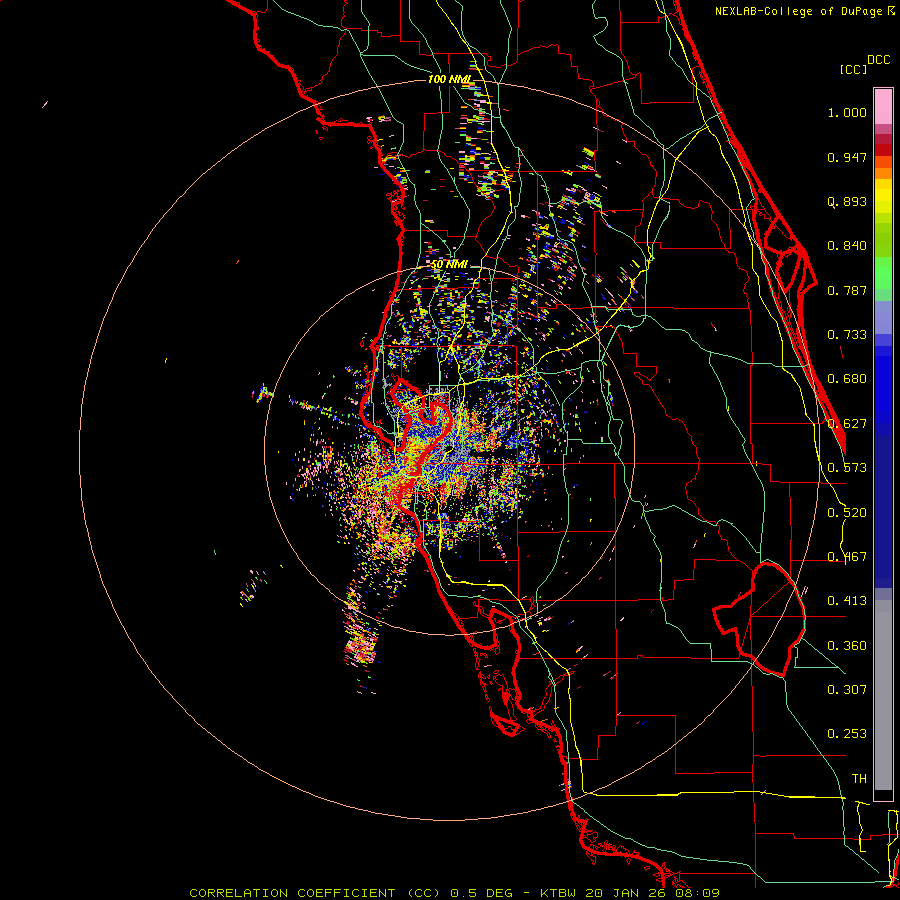Screen dimensions: 900x900
Task: Select the 0.307 color scale value
Action: click(x=847, y=690)
